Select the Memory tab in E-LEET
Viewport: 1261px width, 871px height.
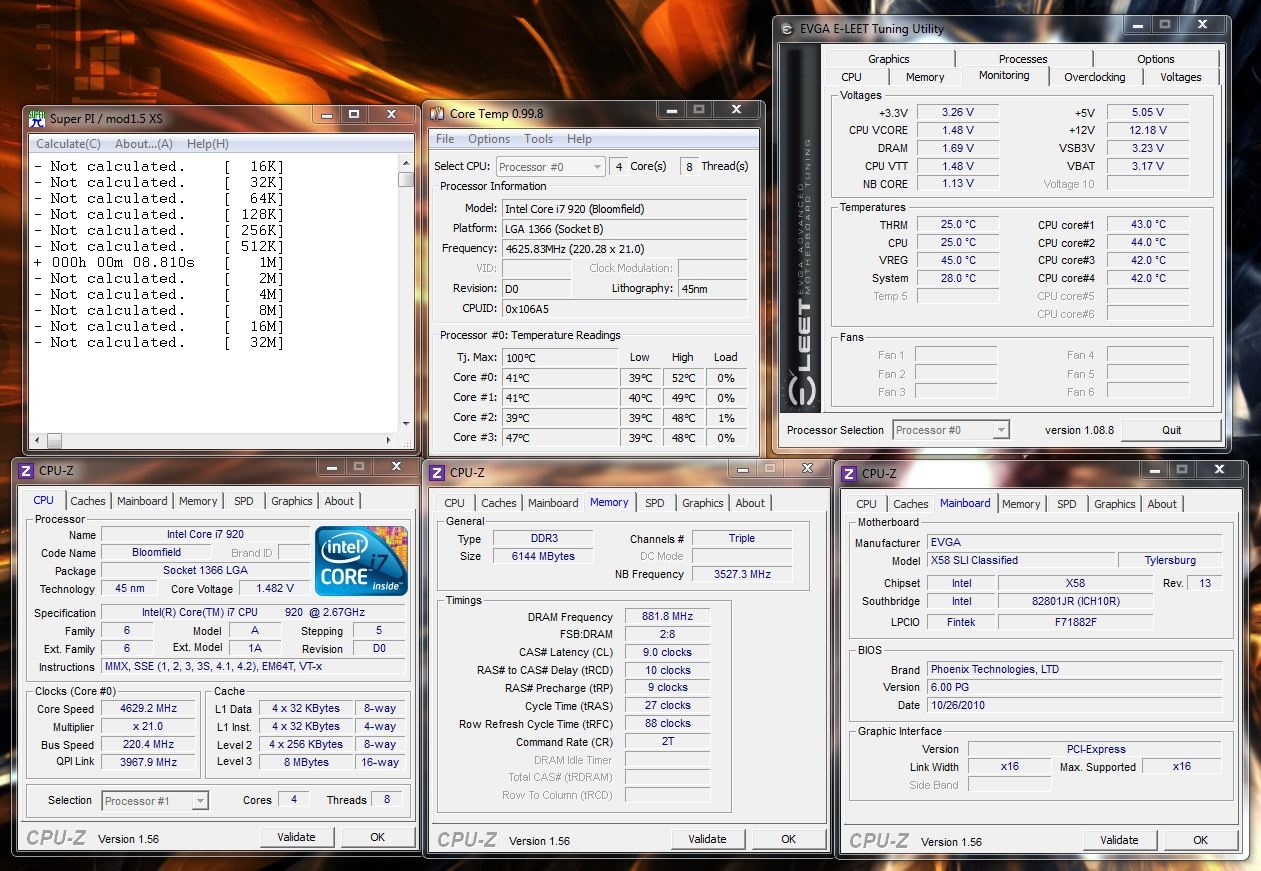[x=925, y=77]
